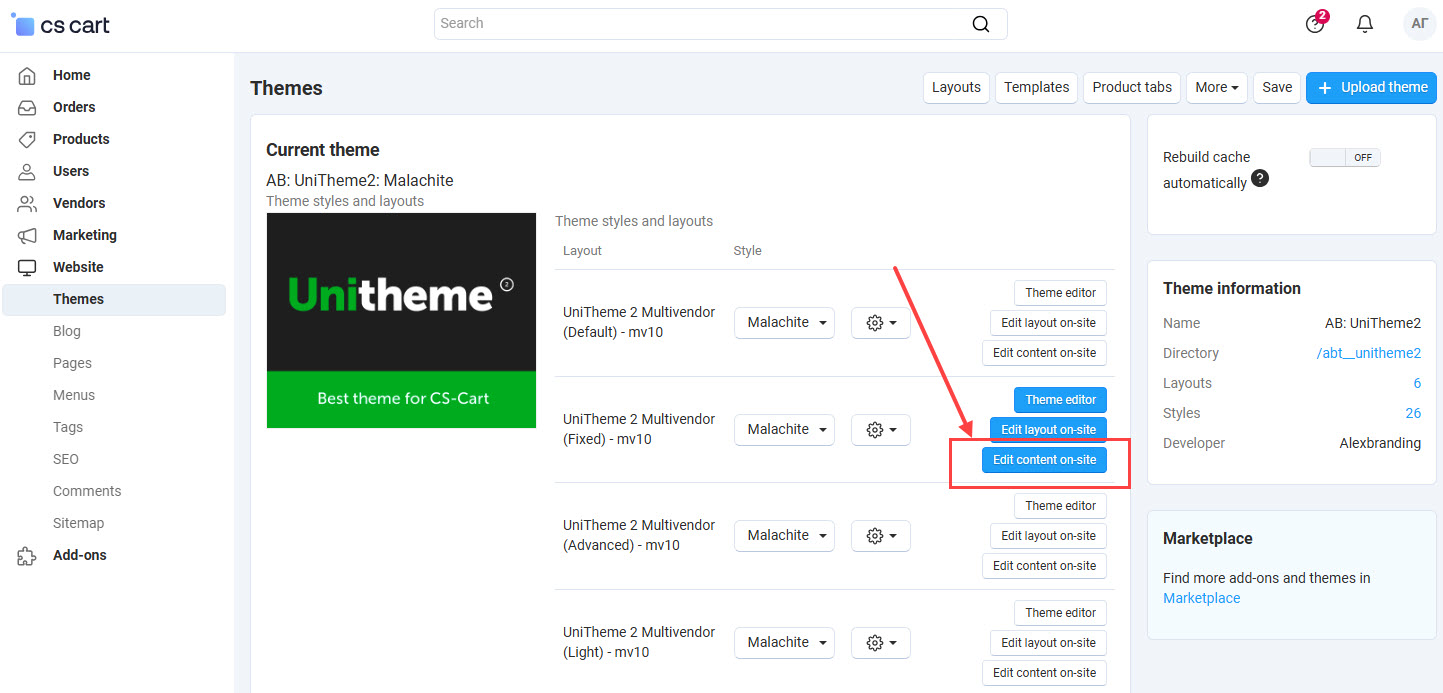Open Comments in Website submenu
Viewport: 1443px width, 693px height.
(87, 491)
